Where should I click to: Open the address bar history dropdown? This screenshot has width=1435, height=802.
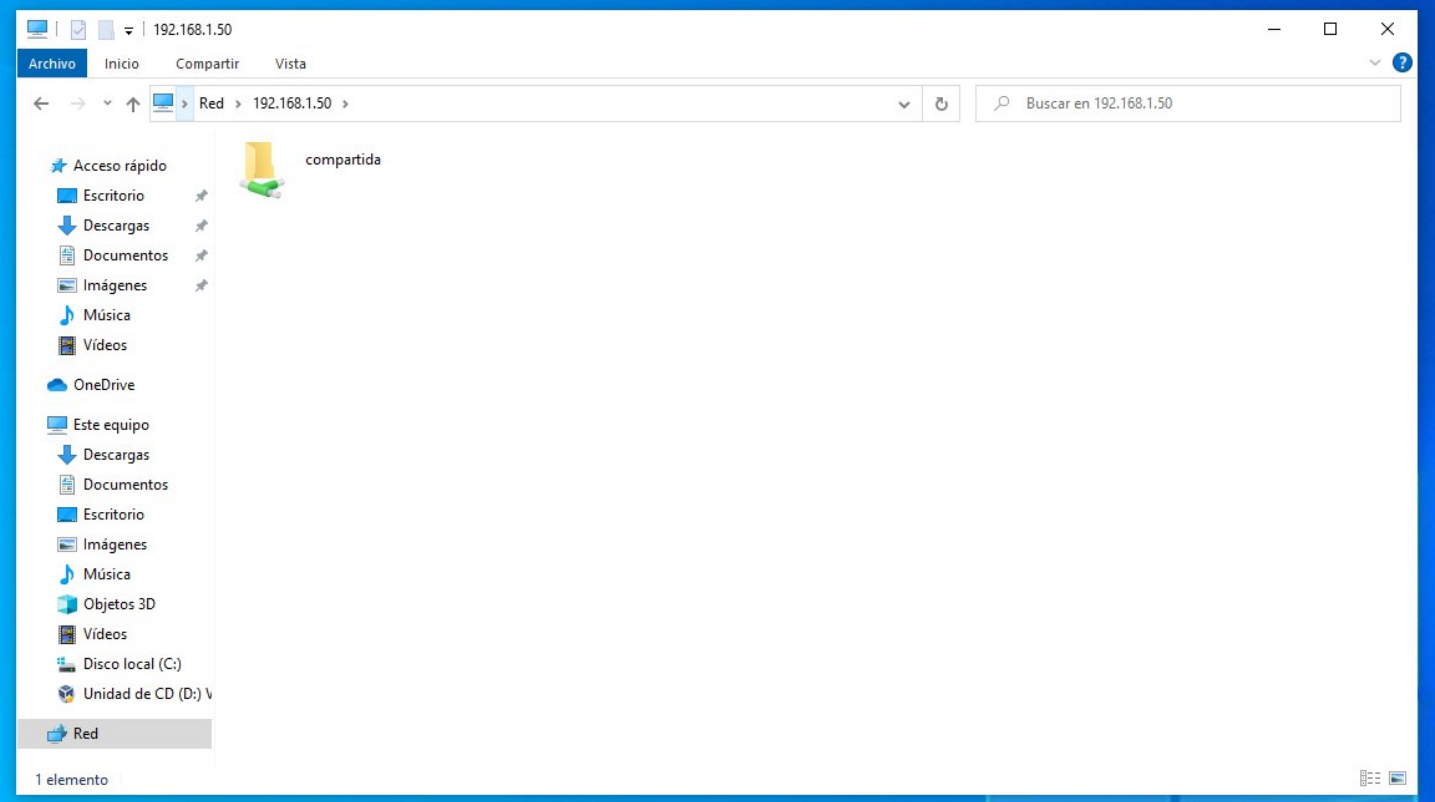(x=905, y=101)
